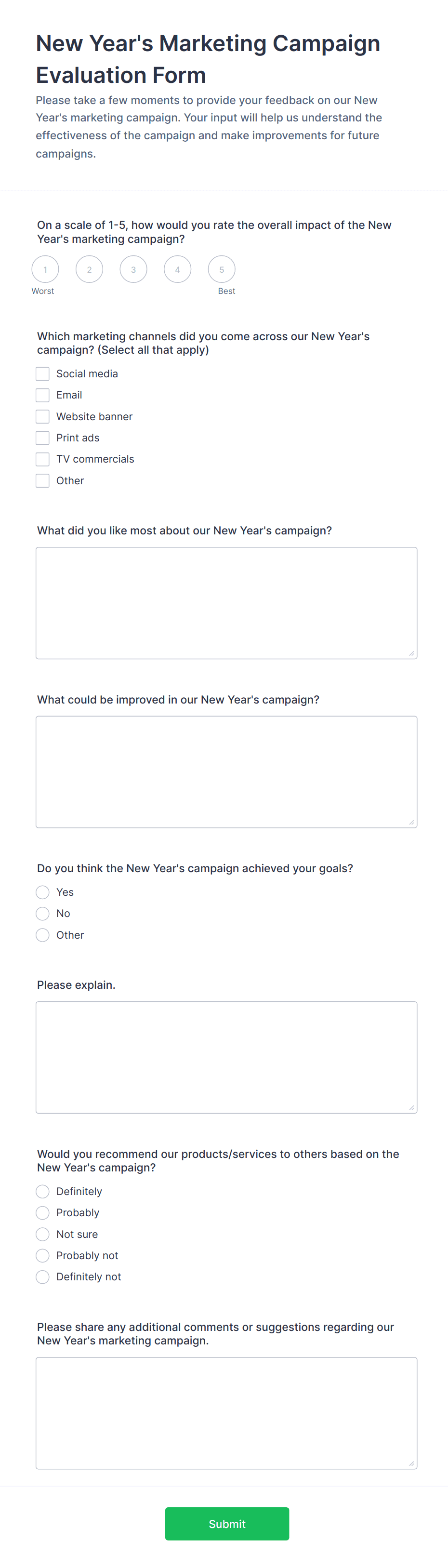Select Definitely for recommending products
Viewport: 448px width, 1568px height.
[42, 1191]
